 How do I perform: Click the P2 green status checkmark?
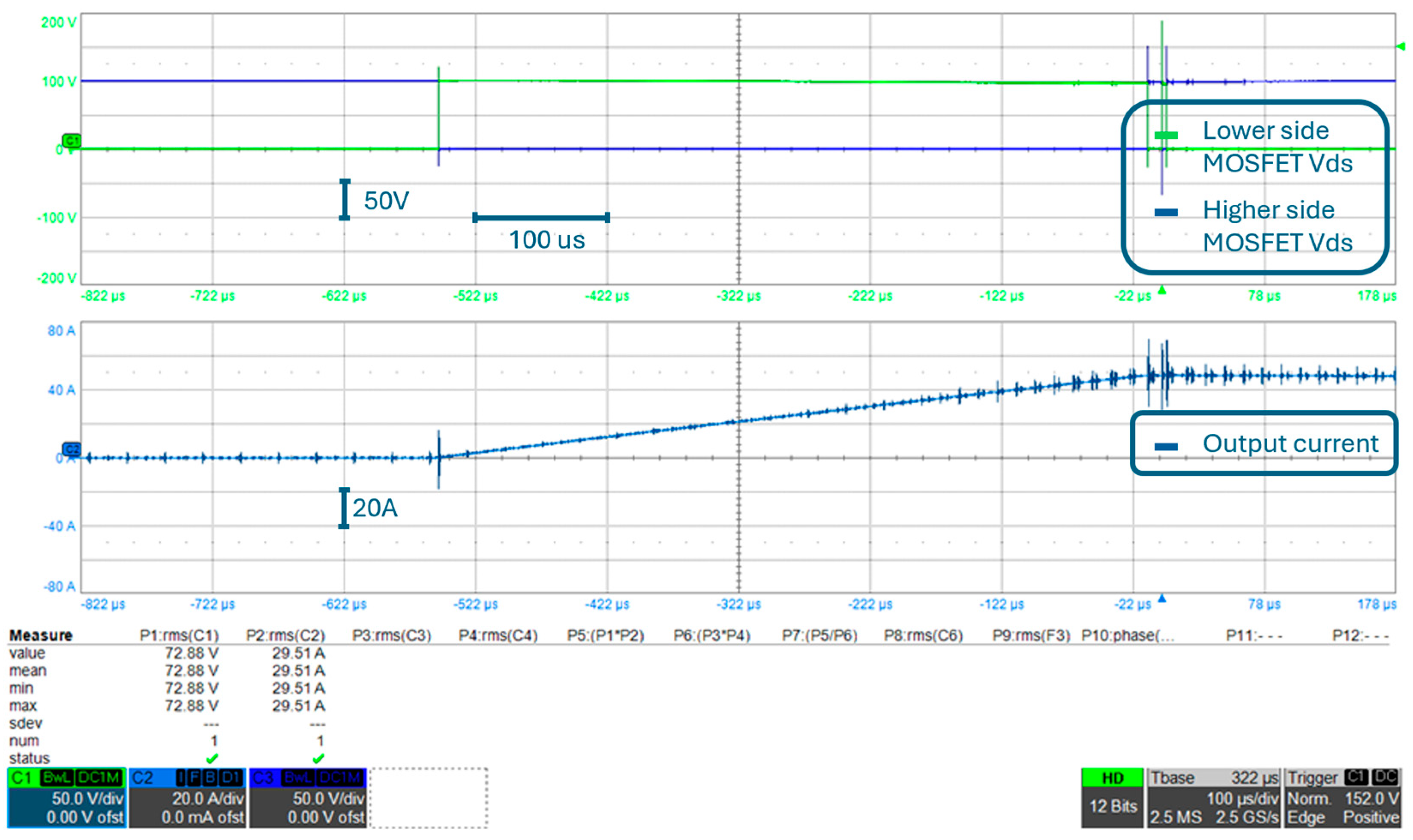(x=318, y=758)
